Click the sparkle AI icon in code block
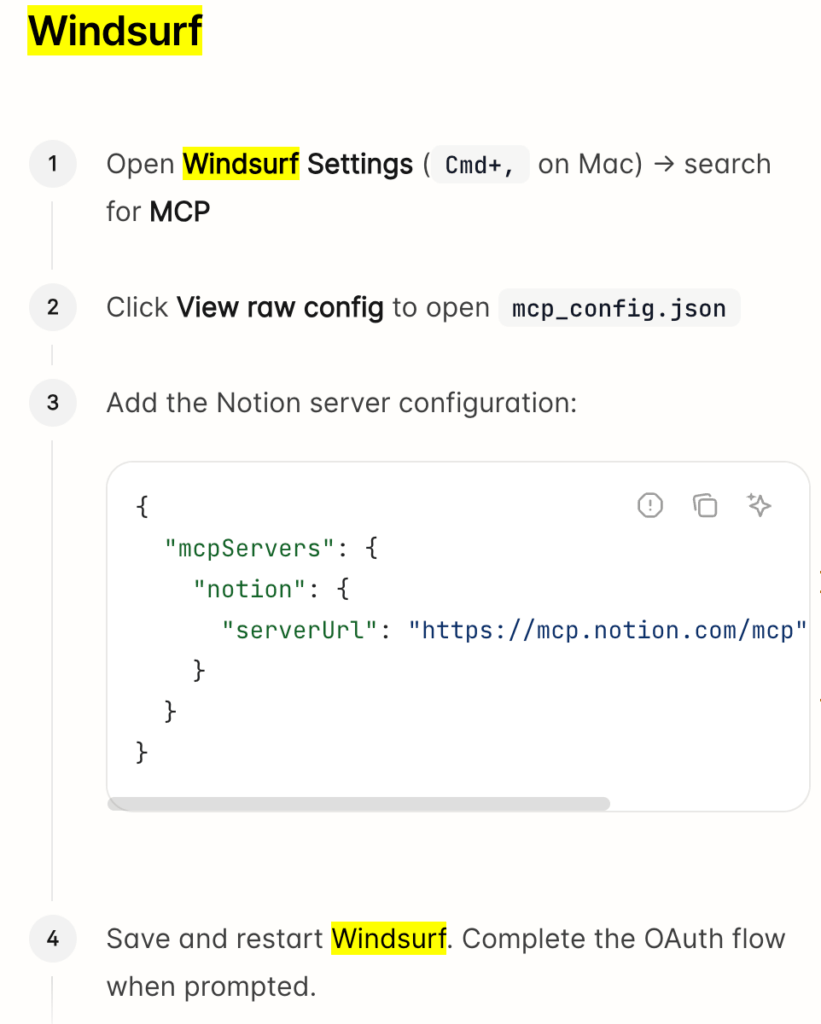This screenshot has width=821, height=1024. click(759, 506)
